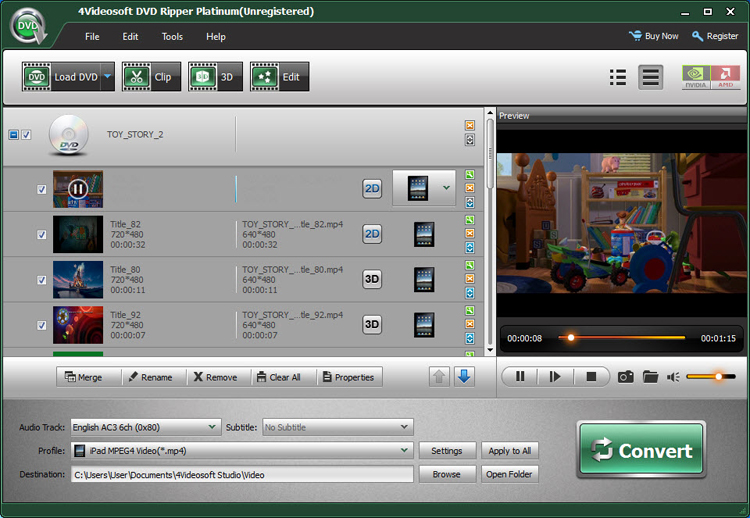Click the orange remove icon for TOY_STORY_2 disc
This screenshot has width=750, height=518.
pos(470,125)
